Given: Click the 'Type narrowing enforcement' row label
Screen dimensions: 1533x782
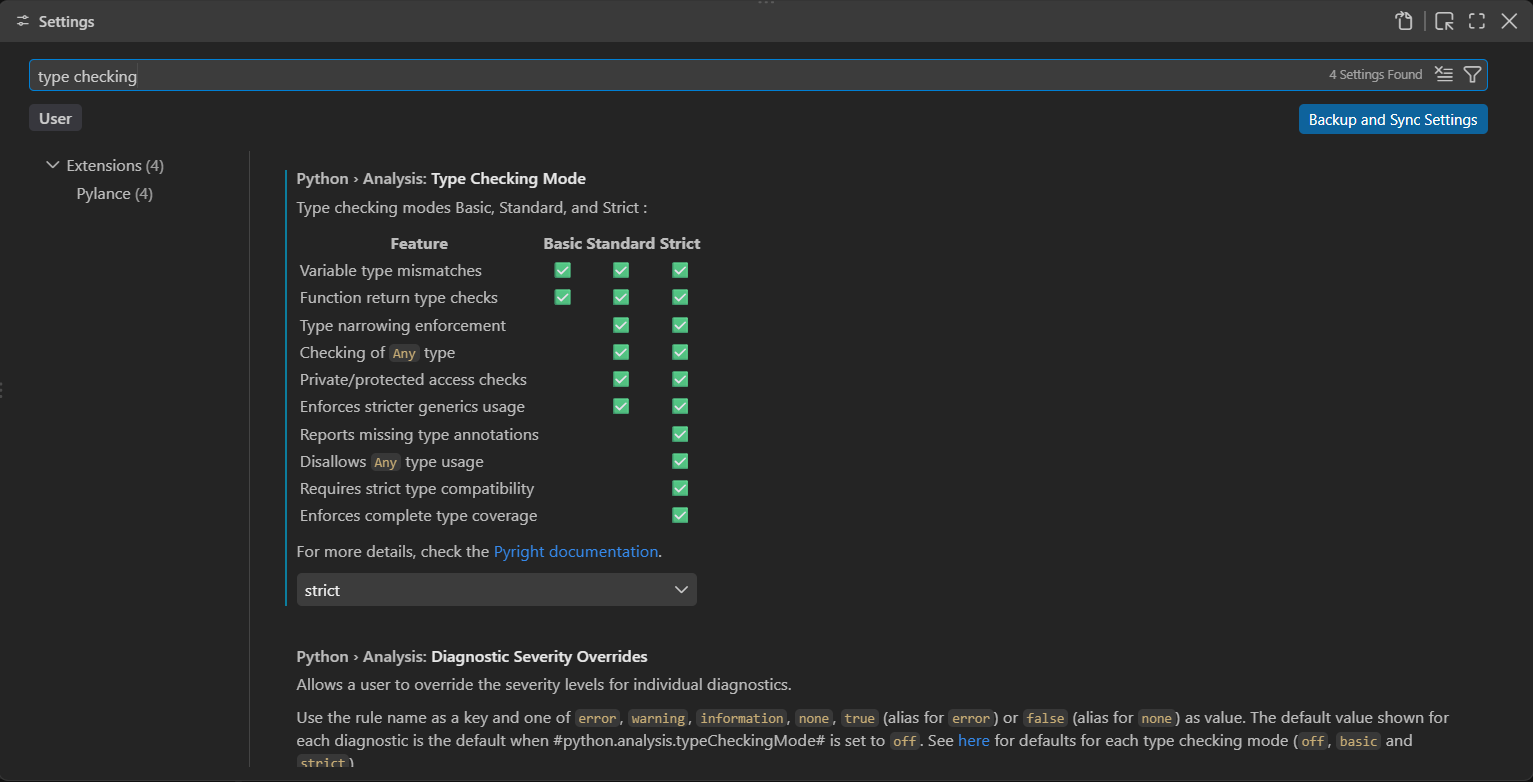Looking at the screenshot, I should (403, 325).
